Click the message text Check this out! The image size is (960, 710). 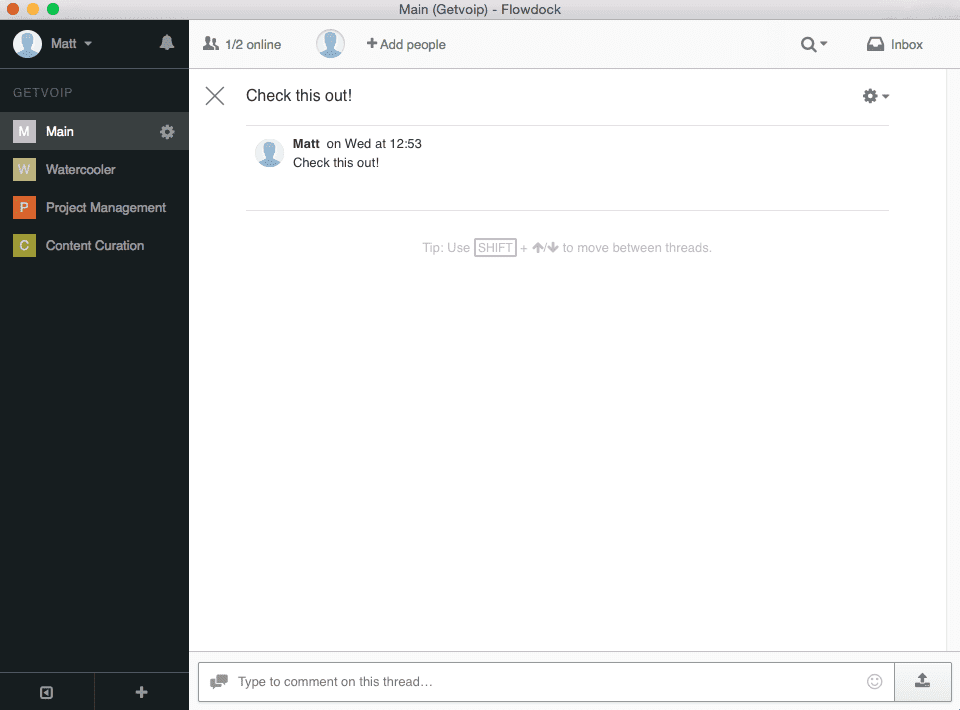336,163
